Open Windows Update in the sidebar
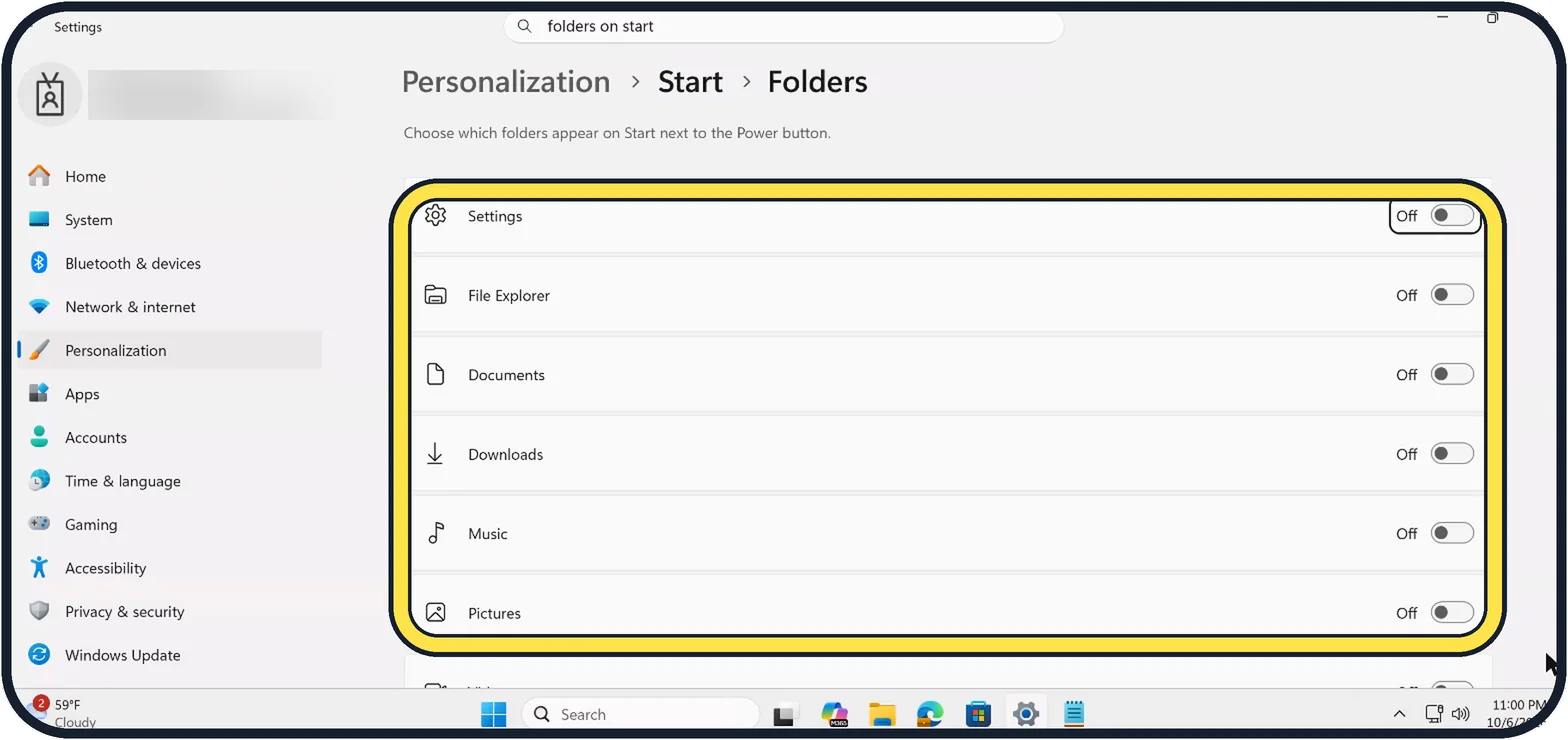Screen dimensions: 1568x740 click(170, 655)
